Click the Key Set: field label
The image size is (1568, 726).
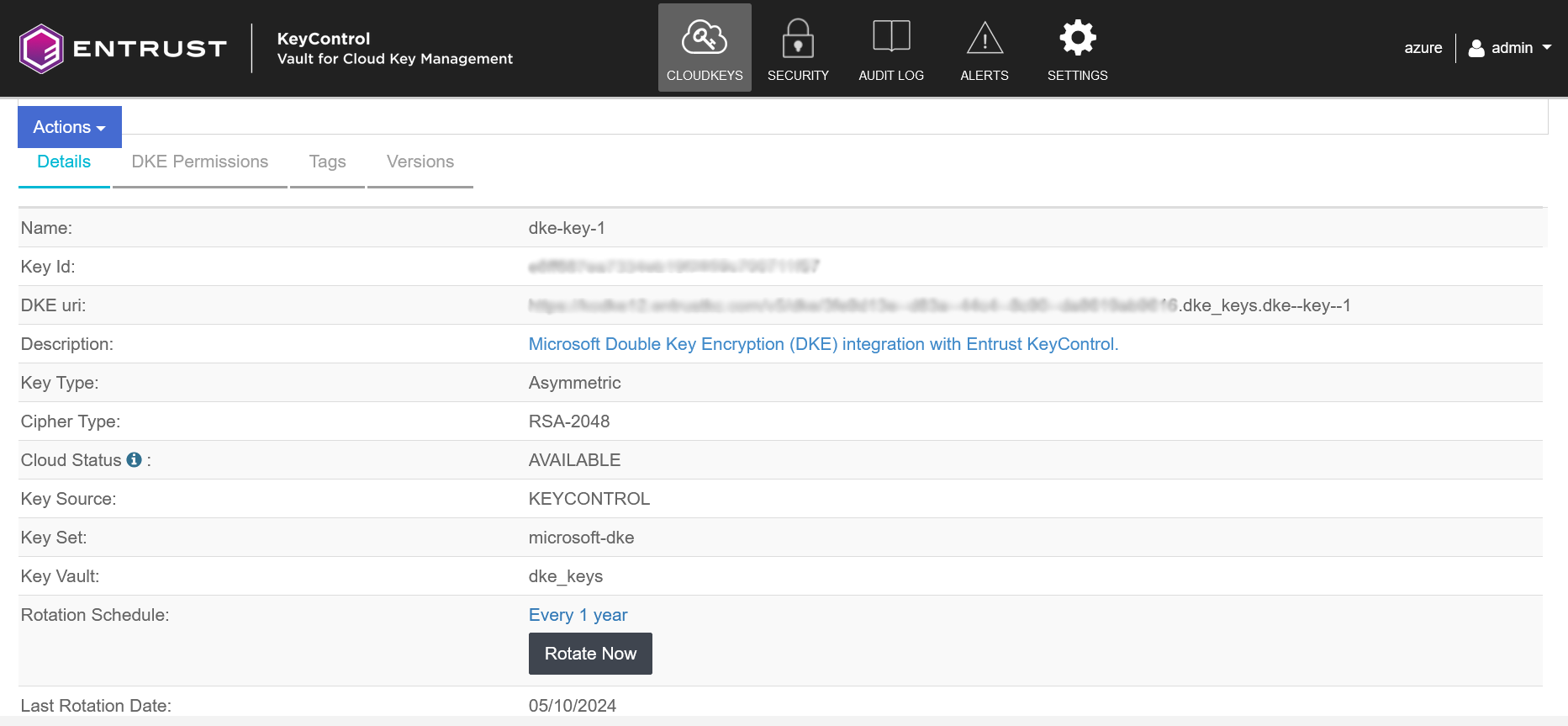point(54,538)
